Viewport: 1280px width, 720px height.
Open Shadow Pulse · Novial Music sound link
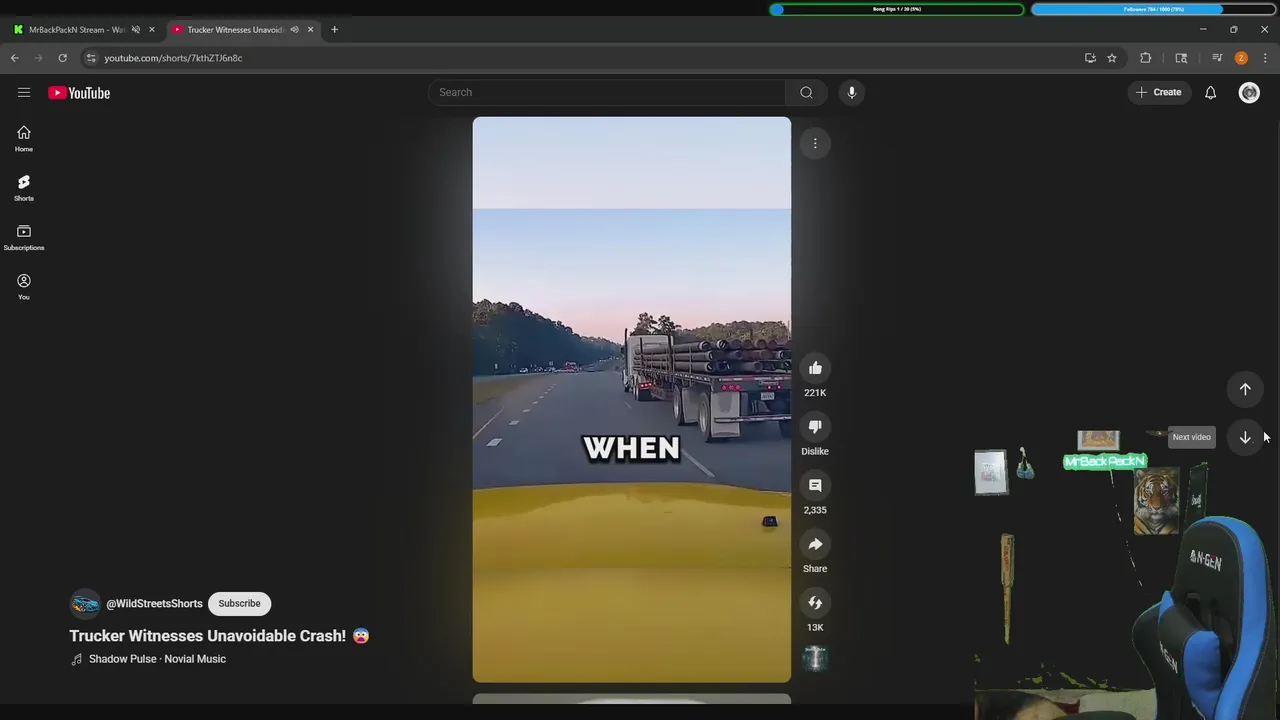[x=157, y=659]
